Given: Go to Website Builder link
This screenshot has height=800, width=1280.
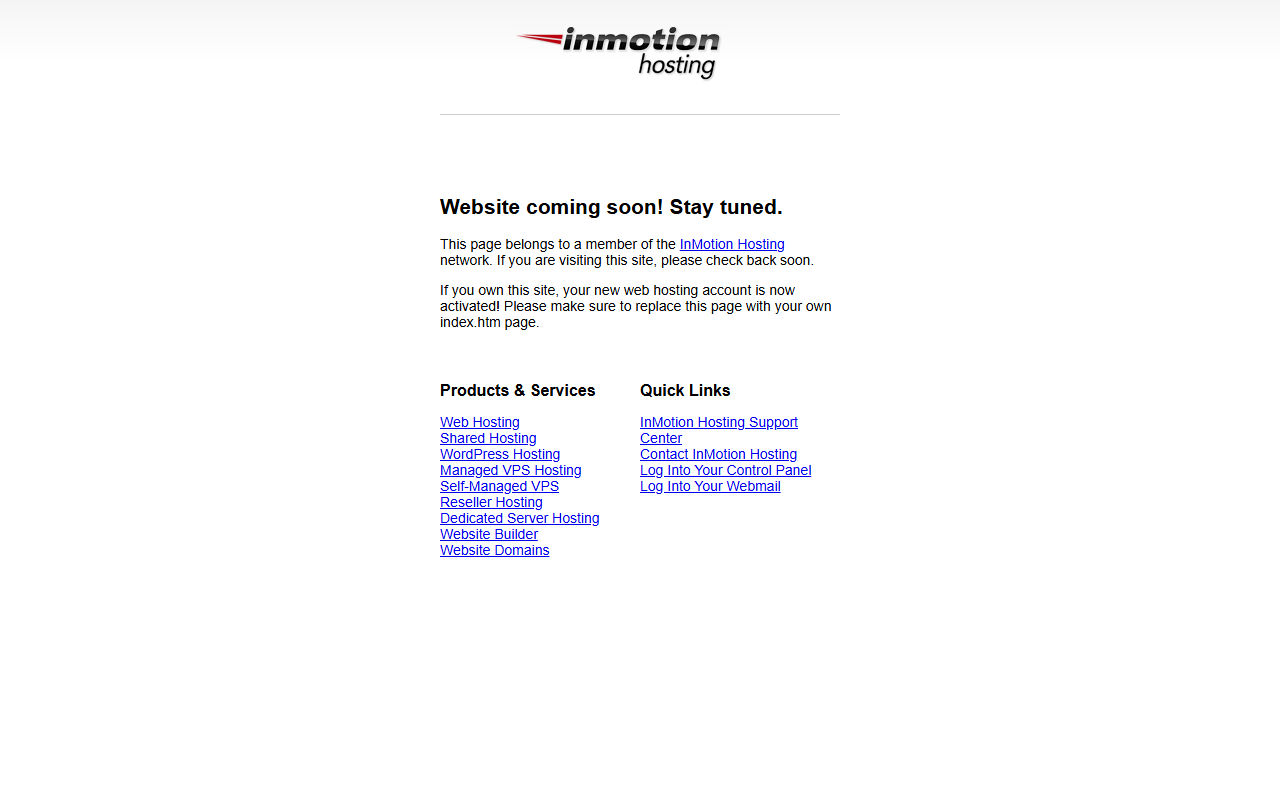Looking at the screenshot, I should point(489,534).
